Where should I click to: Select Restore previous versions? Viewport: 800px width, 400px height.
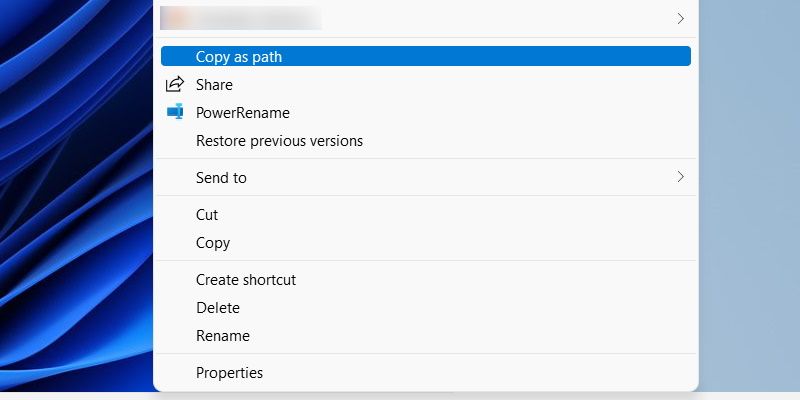tap(426, 140)
